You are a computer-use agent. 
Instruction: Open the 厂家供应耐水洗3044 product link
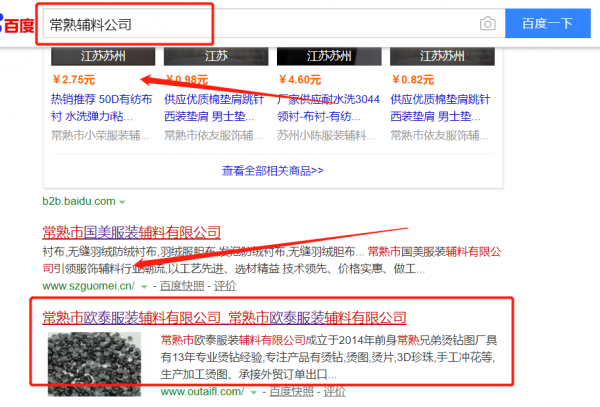point(321,108)
